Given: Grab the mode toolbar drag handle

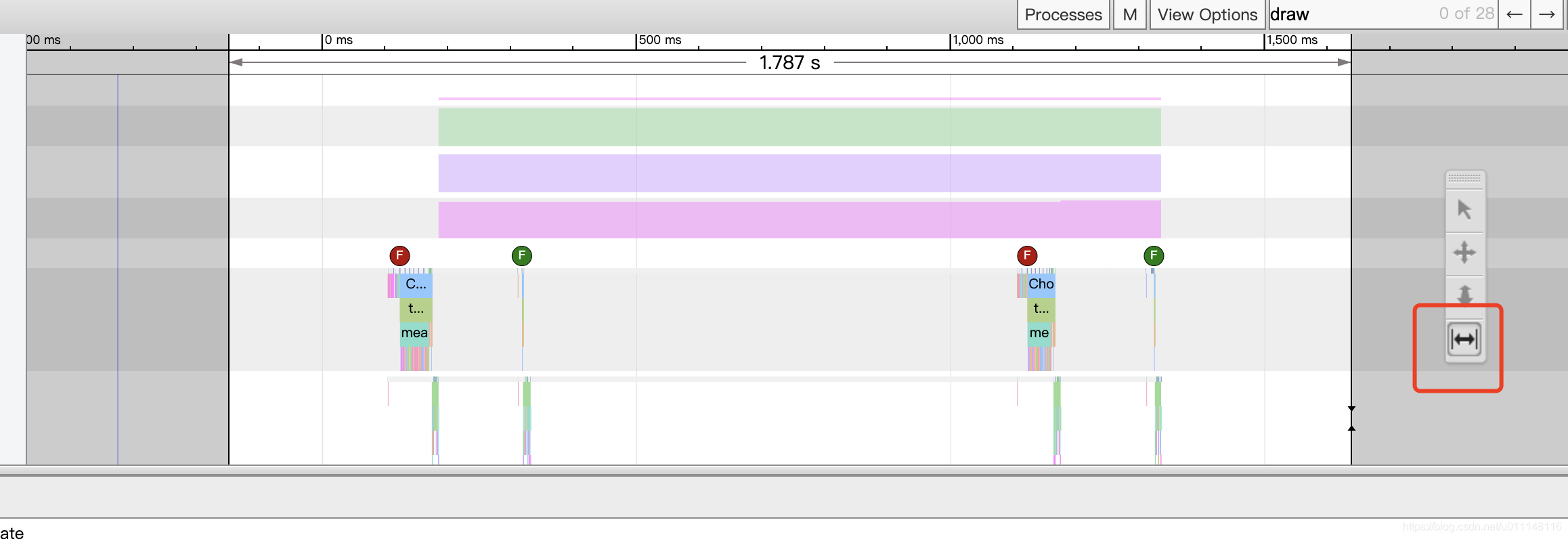Looking at the screenshot, I should click(1464, 178).
